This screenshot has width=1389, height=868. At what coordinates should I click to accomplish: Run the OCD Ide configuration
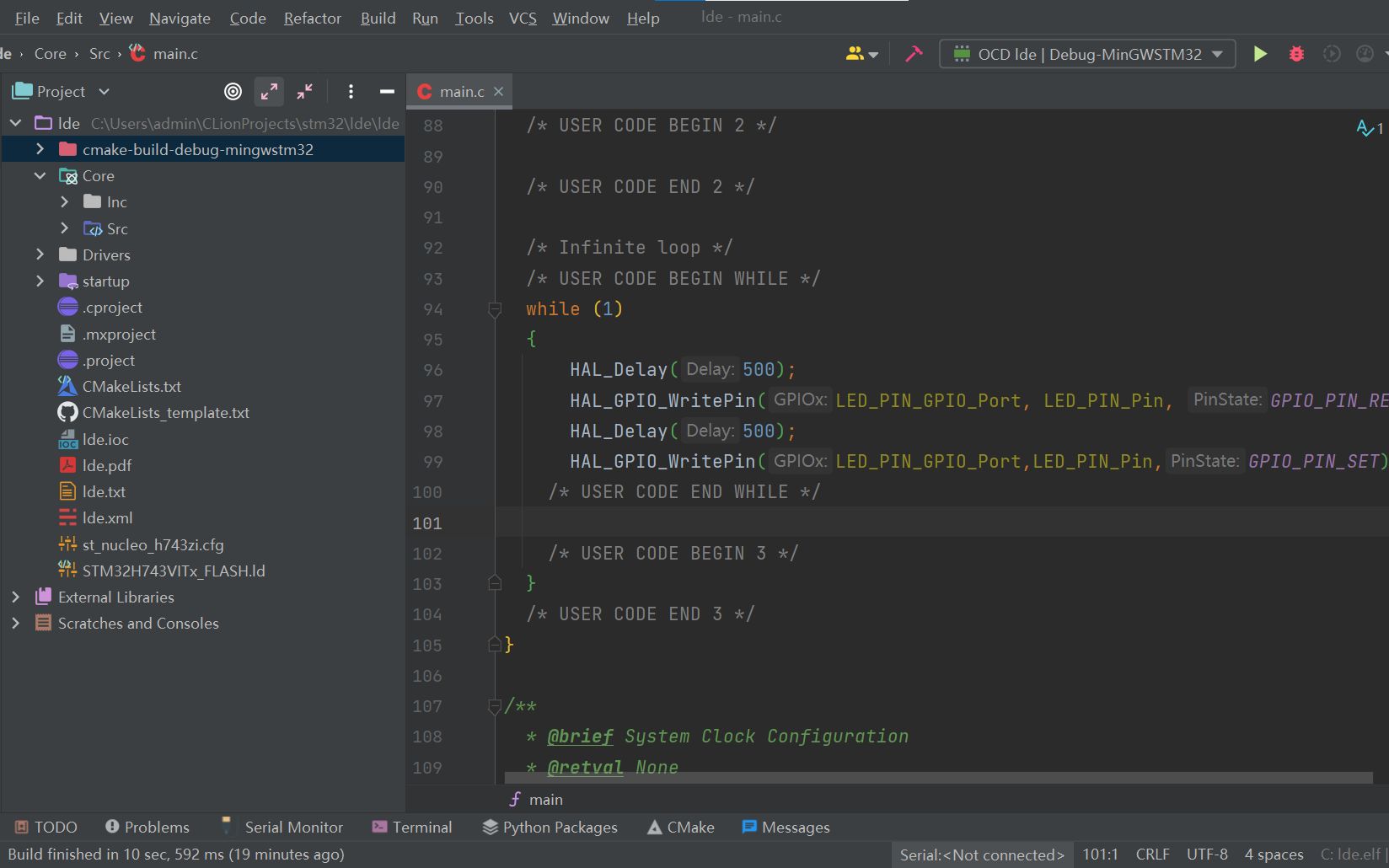(1260, 53)
